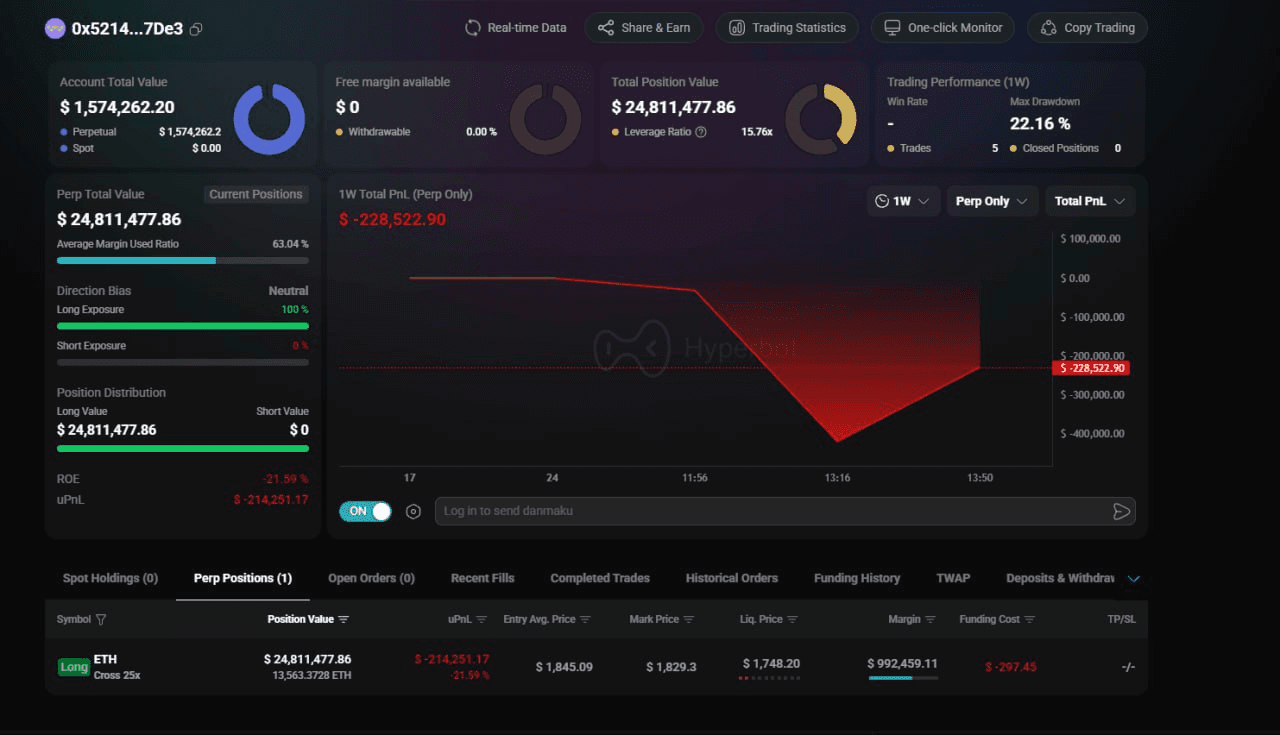Turn off the danmaku ON toggle
1280x735 pixels.
[366, 511]
